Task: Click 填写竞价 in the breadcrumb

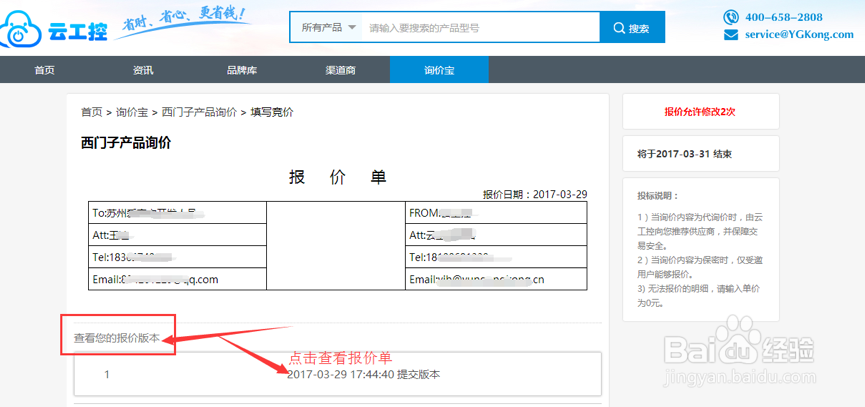Action: (x=272, y=113)
